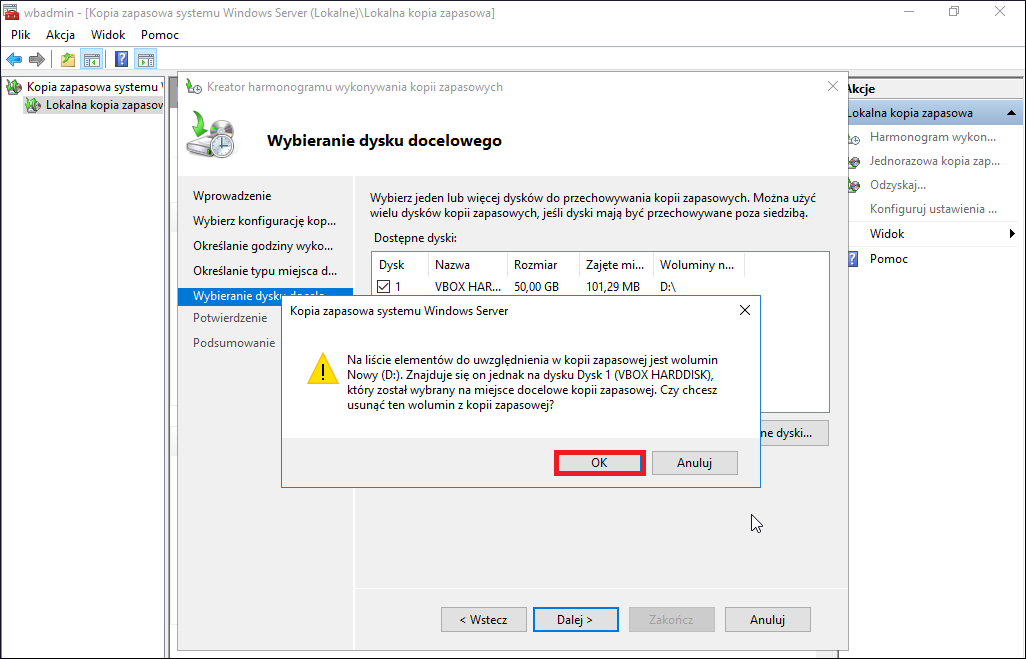Image resolution: width=1026 pixels, height=659 pixels.
Task: Toggle the show/hide console tree icon
Action: coord(92,60)
